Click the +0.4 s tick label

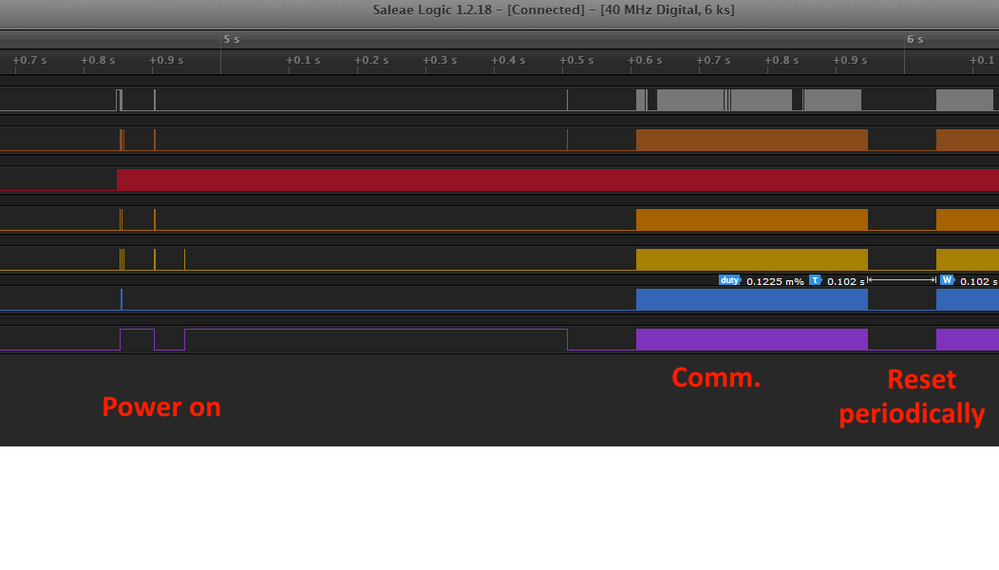click(508, 61)
